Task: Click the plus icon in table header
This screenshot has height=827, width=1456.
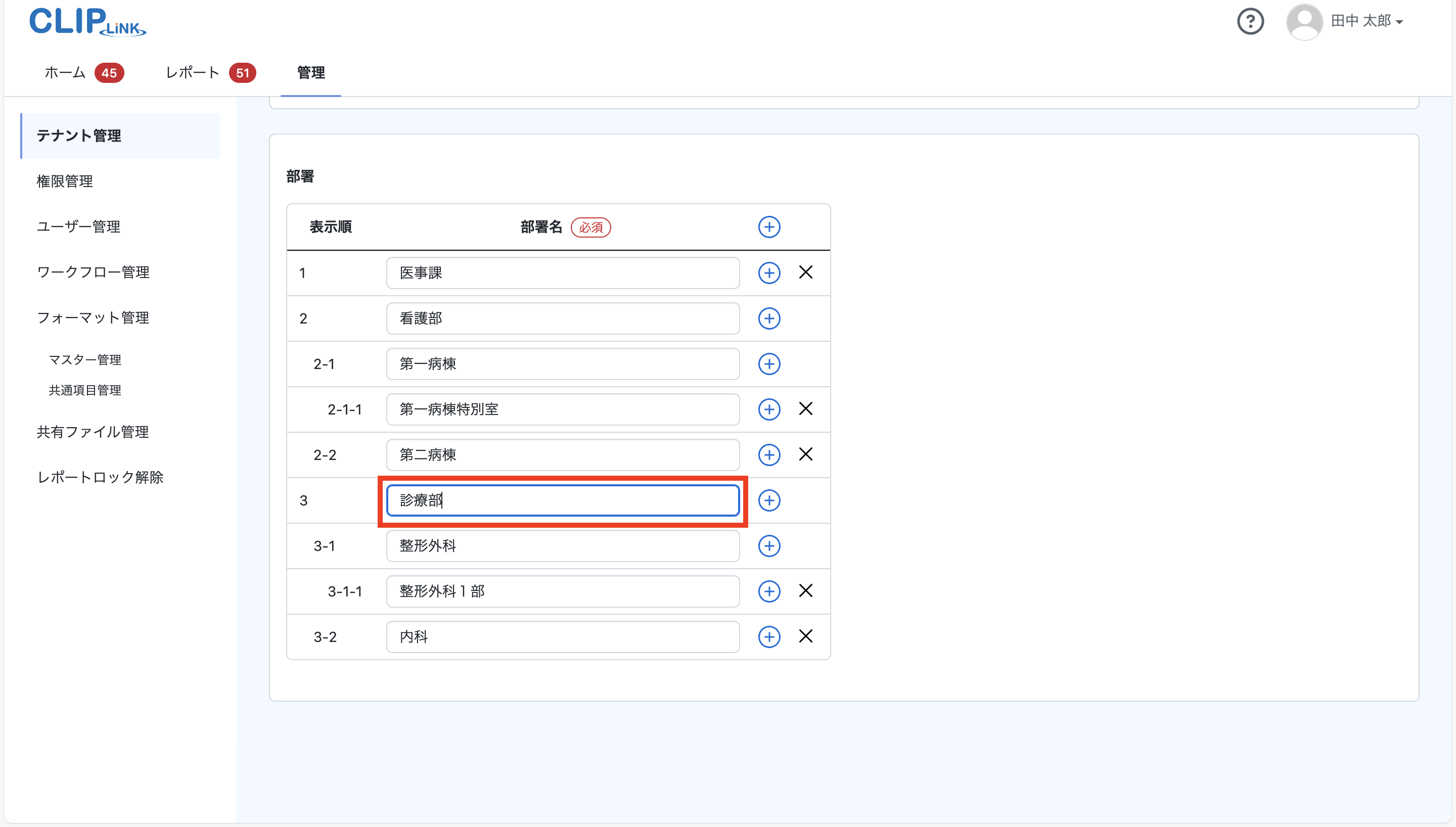Action: coord(769,227)
